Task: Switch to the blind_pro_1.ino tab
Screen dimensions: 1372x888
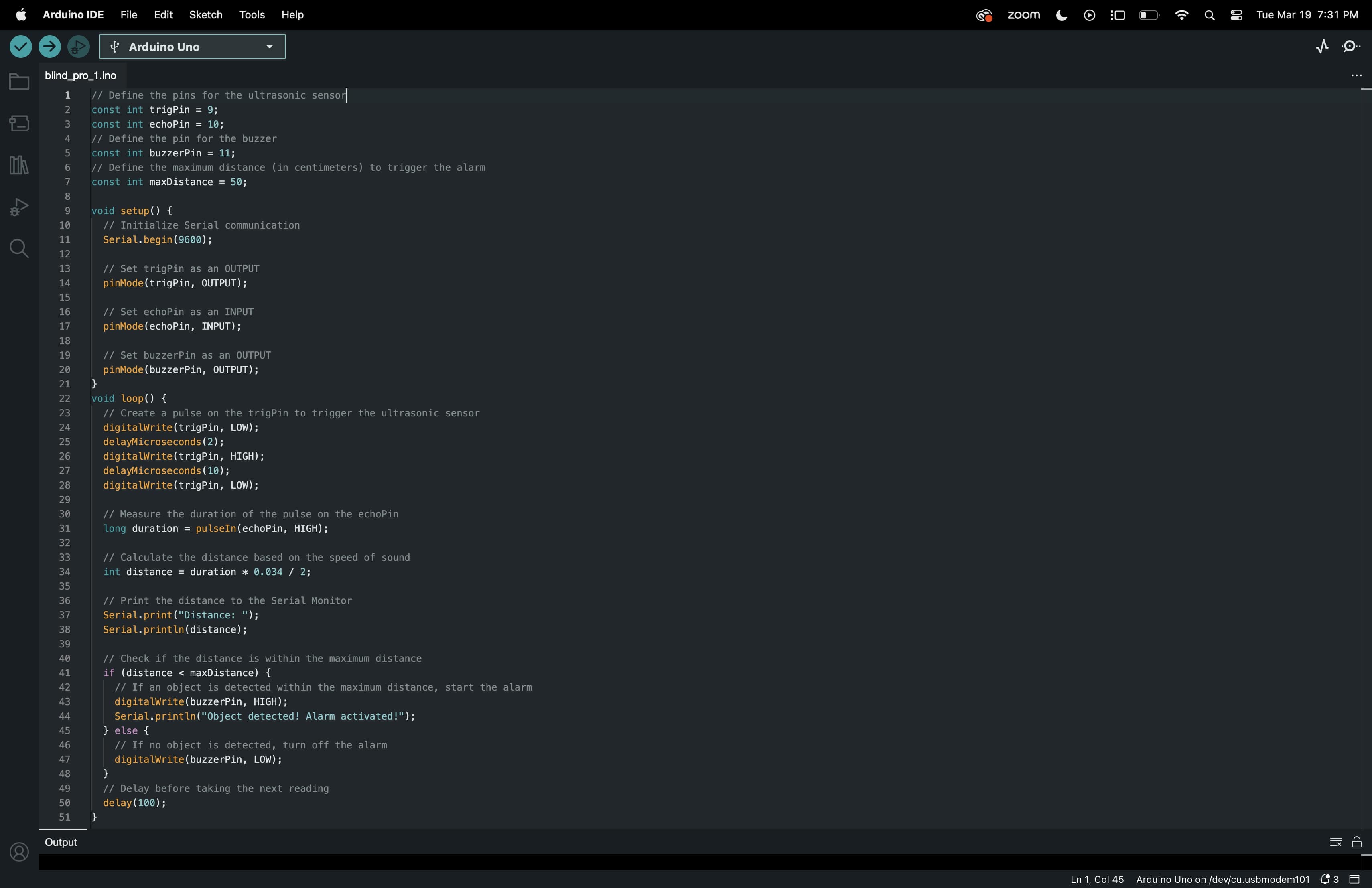Action: pyautogui.click(x=81, y=76)
